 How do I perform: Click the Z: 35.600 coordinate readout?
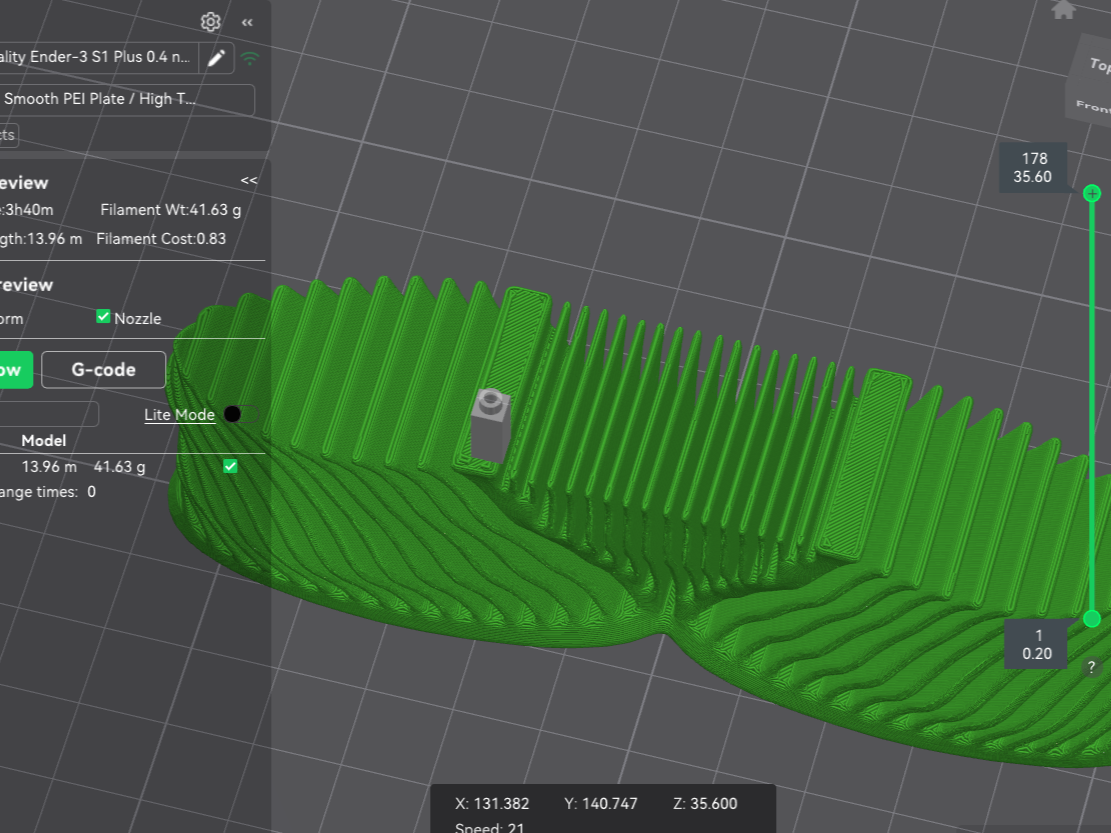(x=705, y=804)
